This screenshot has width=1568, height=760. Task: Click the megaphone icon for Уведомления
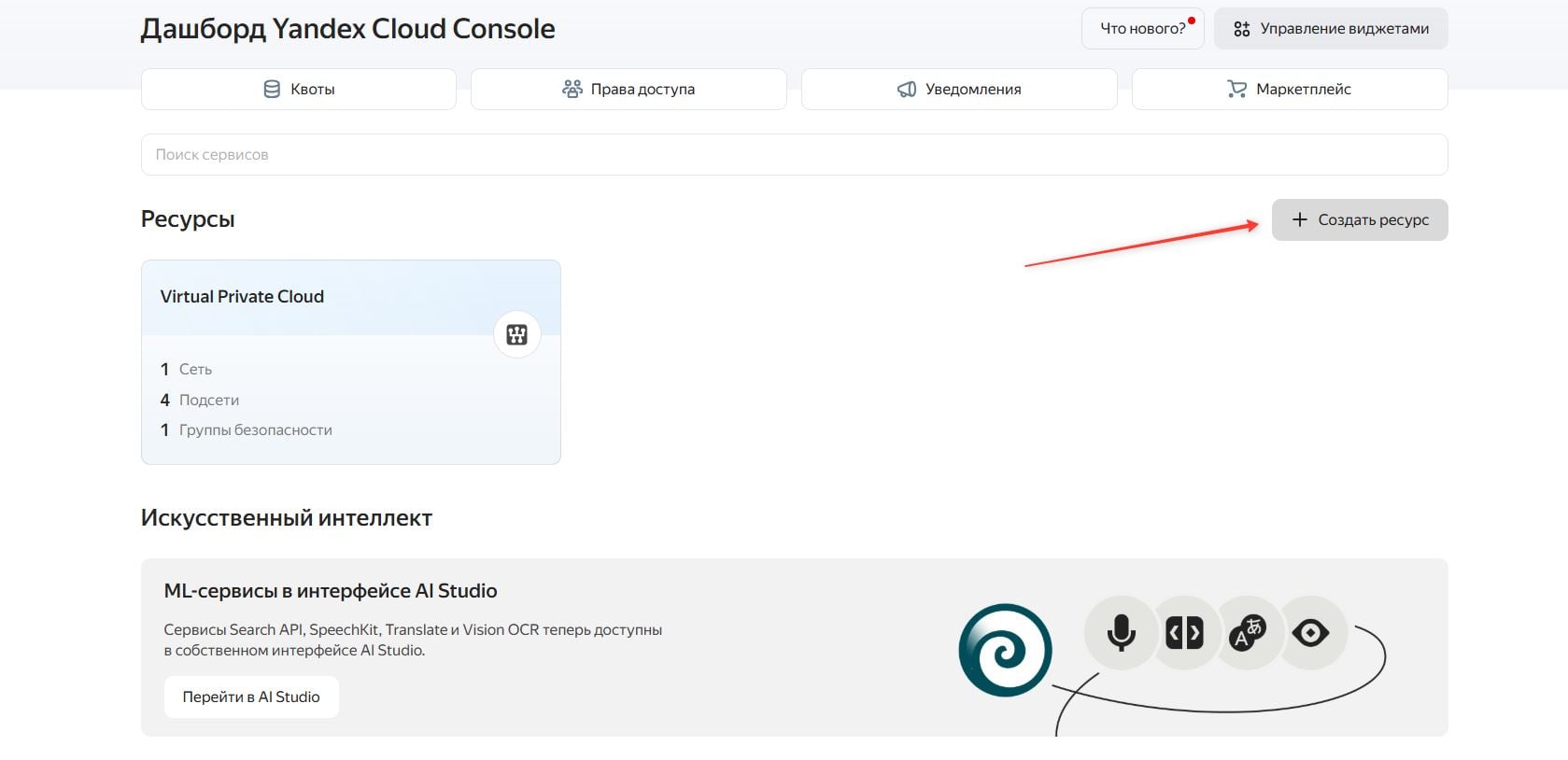(x=907, y=90)
